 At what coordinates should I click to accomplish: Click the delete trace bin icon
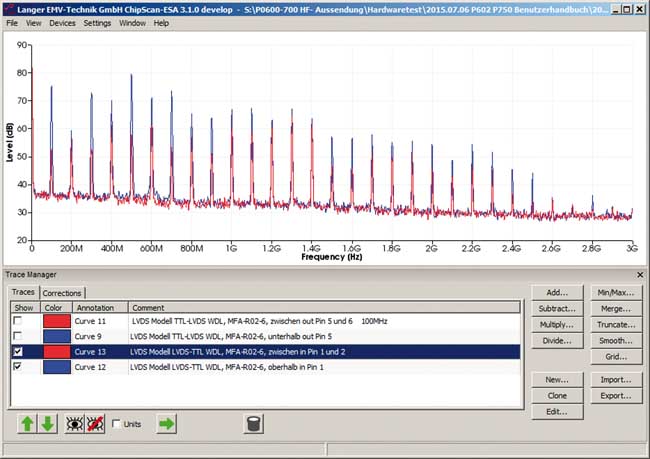[x=254, y=424]
